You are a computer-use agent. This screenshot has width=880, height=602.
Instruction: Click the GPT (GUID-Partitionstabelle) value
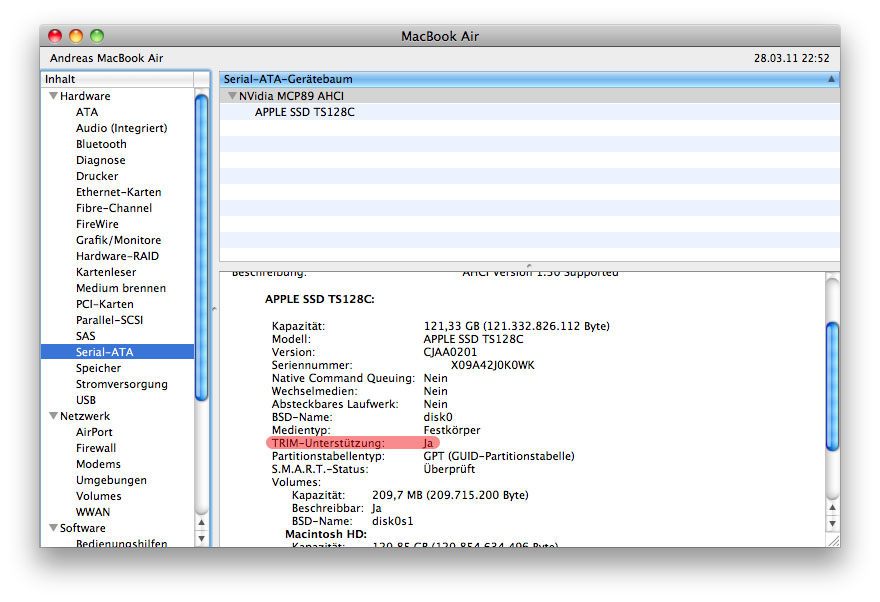[499, 456]
